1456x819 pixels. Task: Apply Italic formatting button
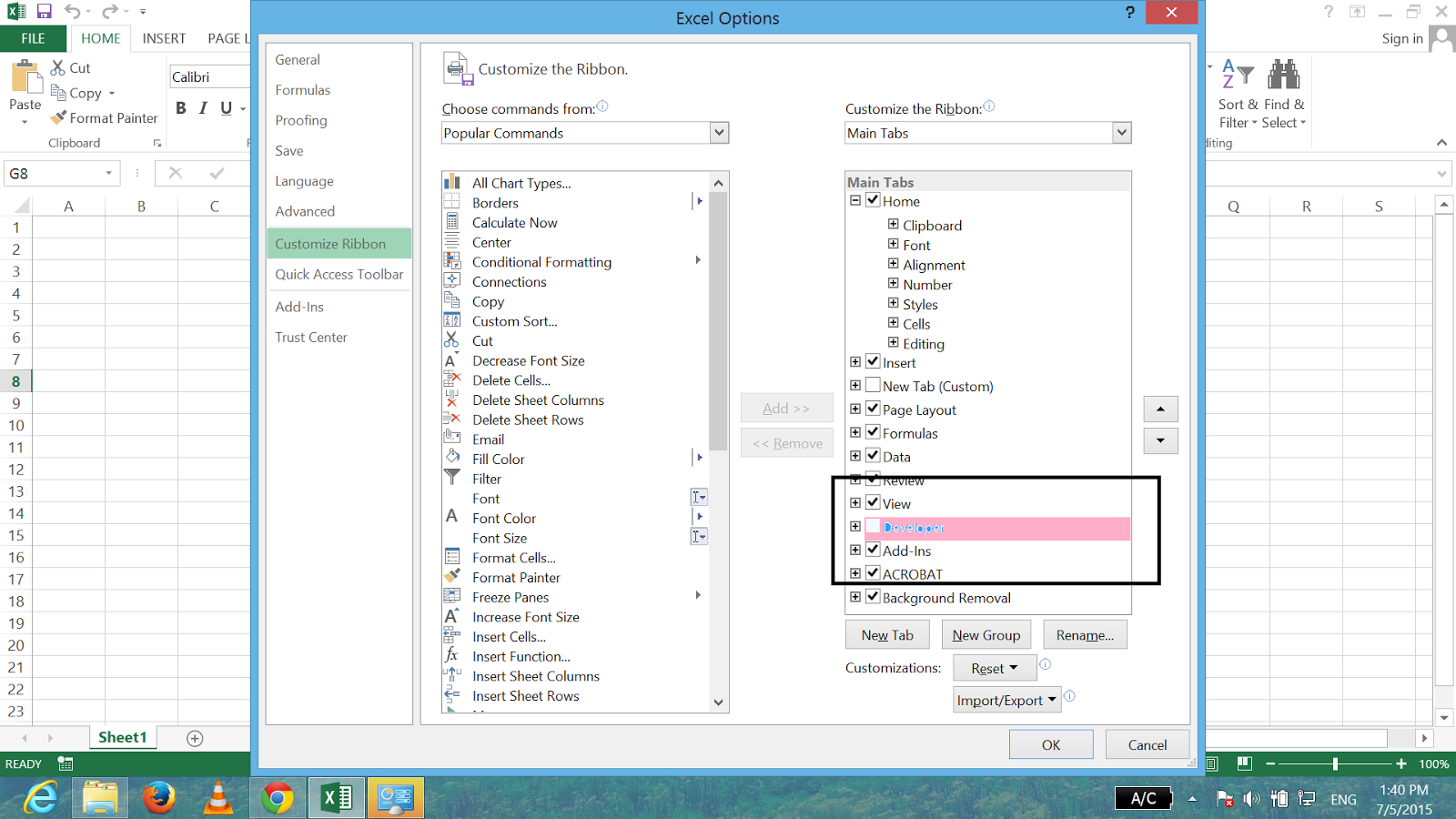point(203,108)
